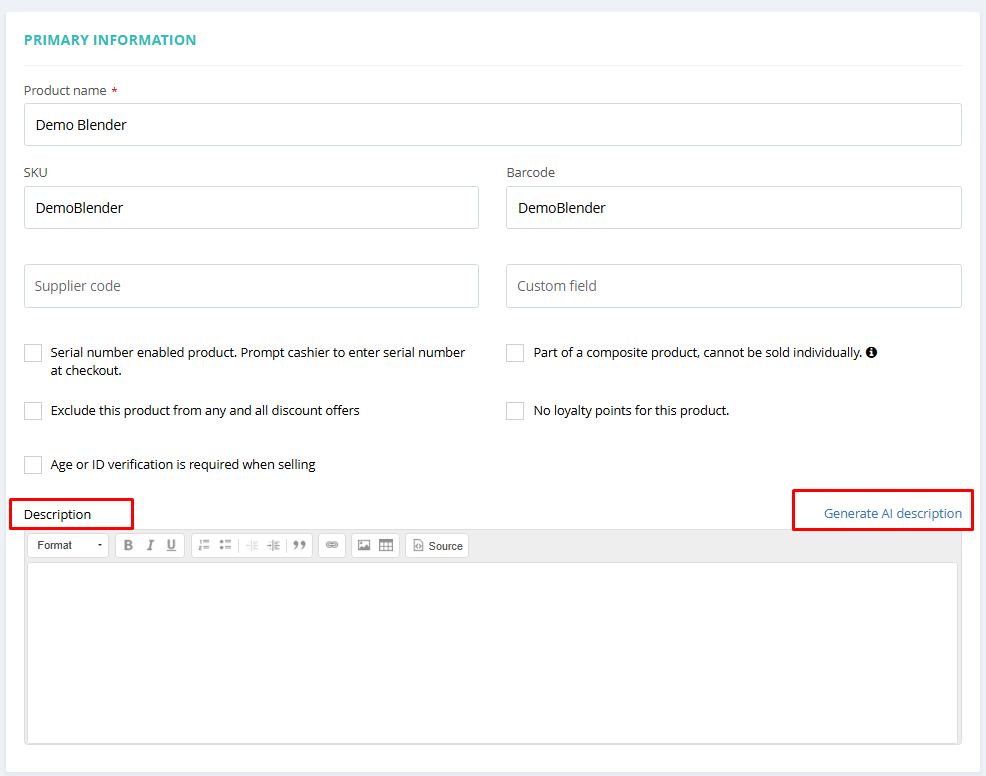Focus the Supplier code field
Viewport: 986px width, 776px height.
click(x=252, y=286)
